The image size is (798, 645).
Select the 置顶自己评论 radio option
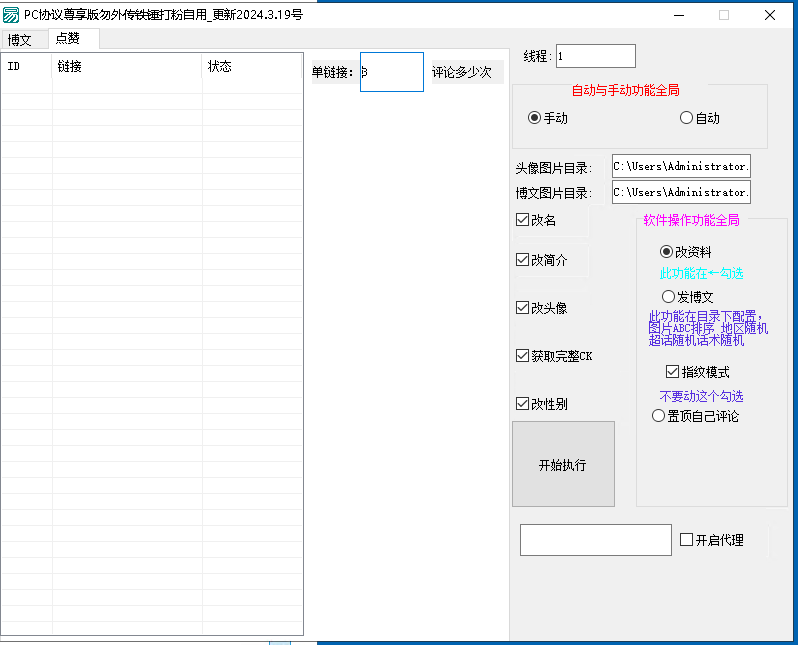click(658, 416)
